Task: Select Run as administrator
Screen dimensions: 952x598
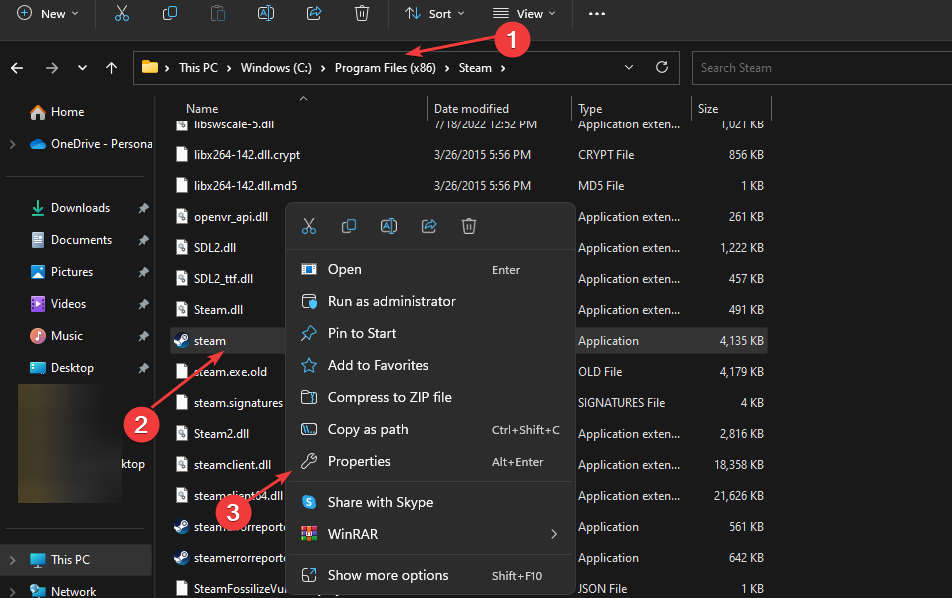Action: 430,302
